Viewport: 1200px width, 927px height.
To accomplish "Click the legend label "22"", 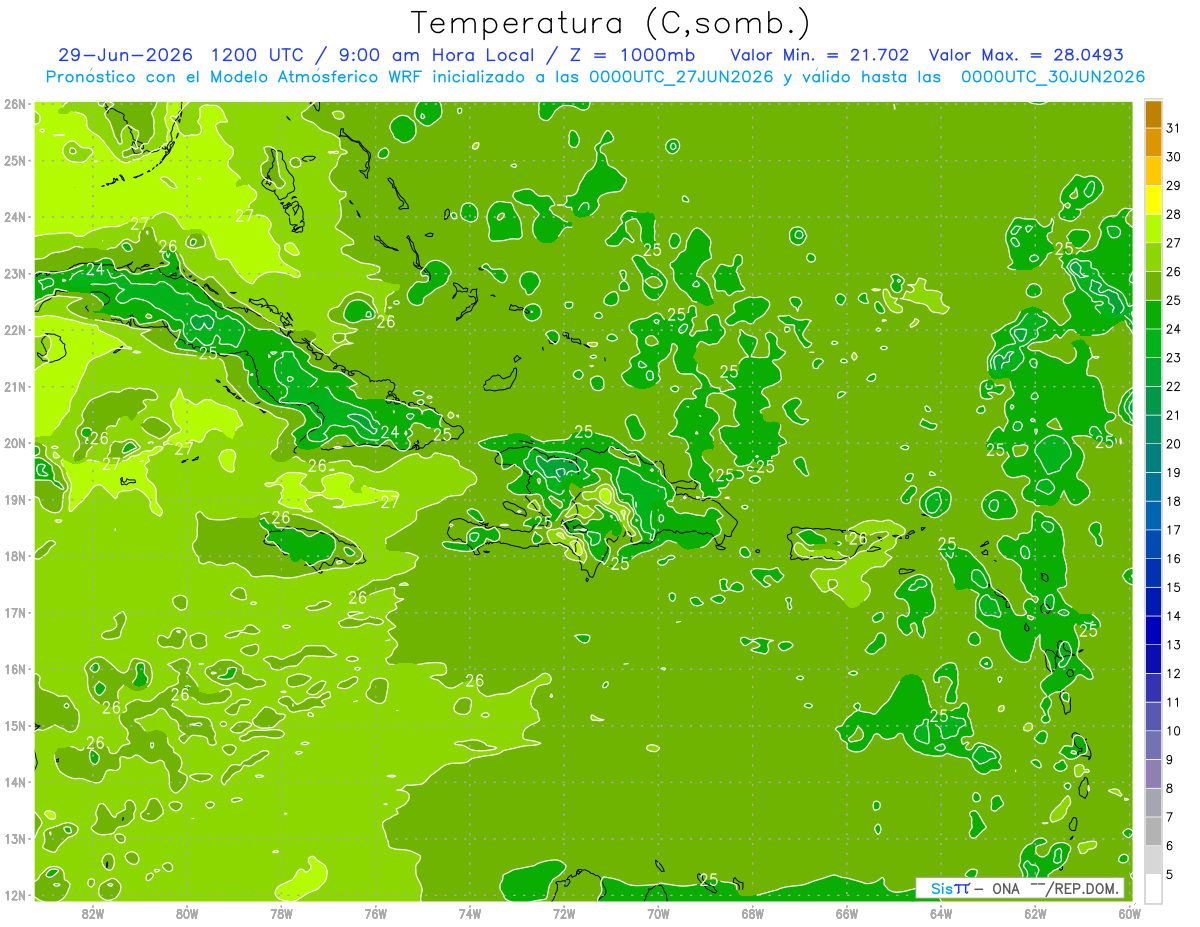I will [1173, 386].
